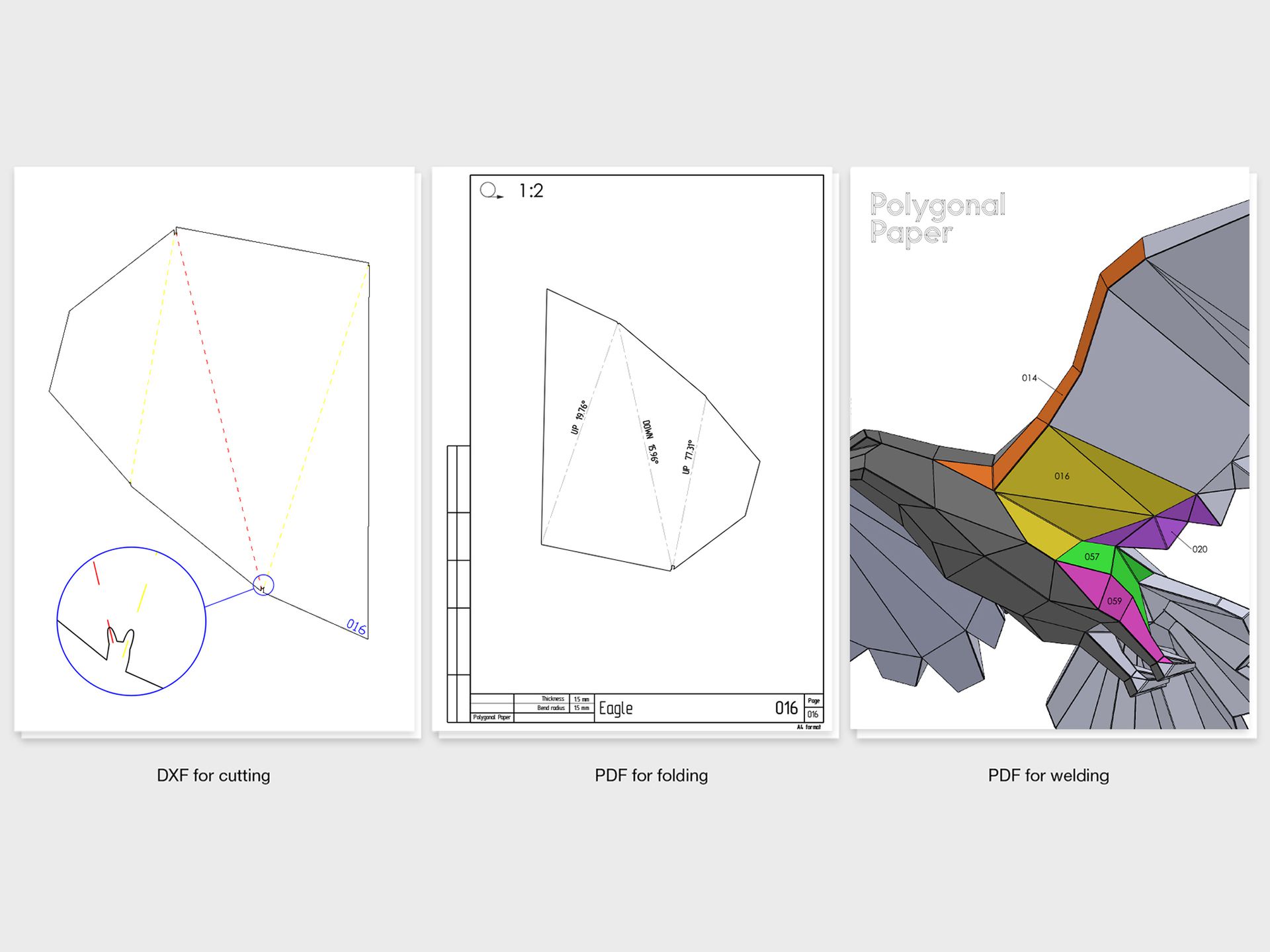
Task: Click the PDF for welding caption
Action: tap(1048, 775)
